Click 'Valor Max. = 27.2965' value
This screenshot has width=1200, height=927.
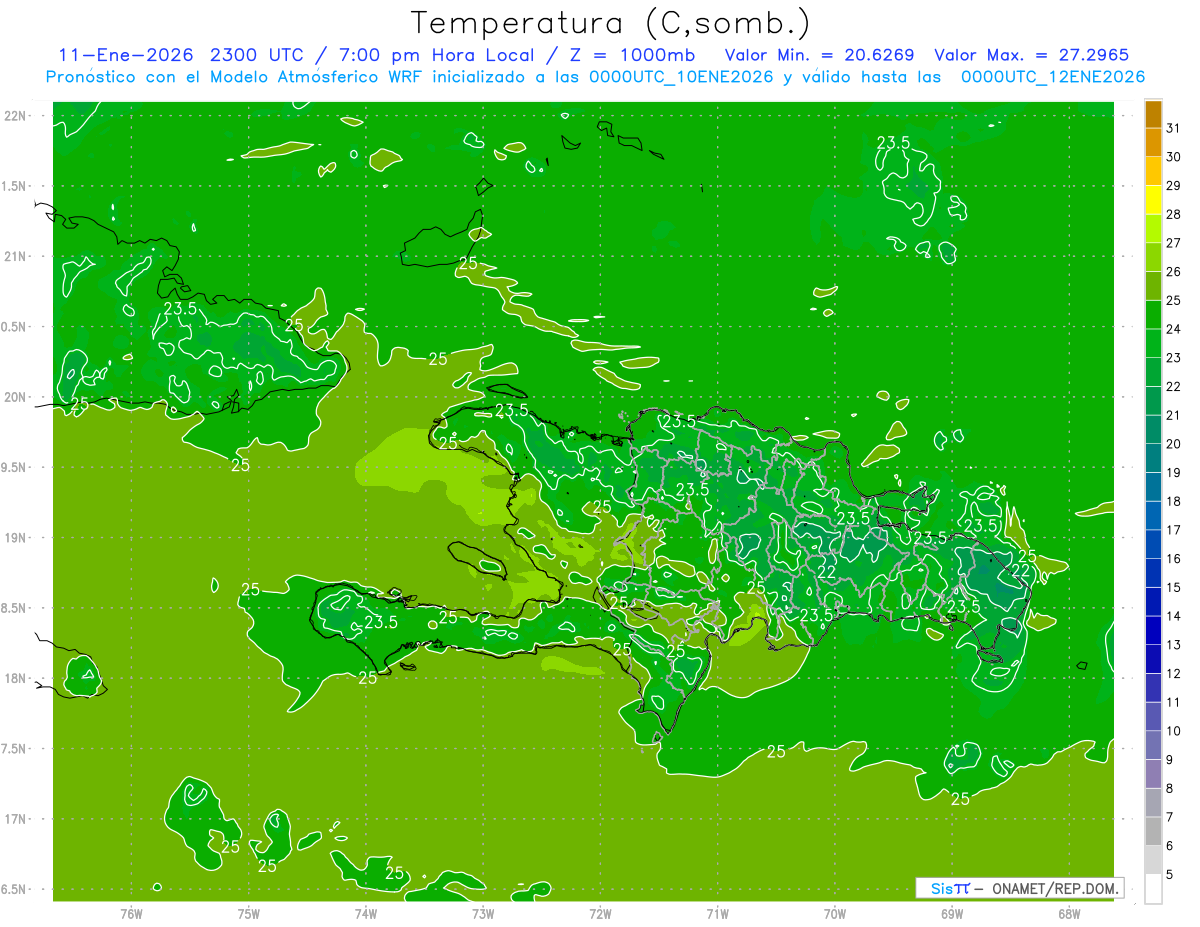pos(1031,55)
